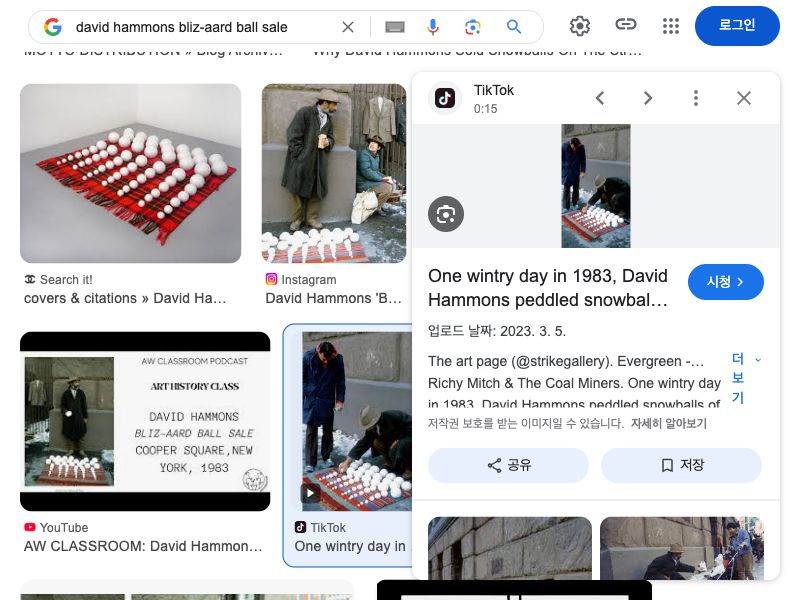Close the image preview panel
Viewport: 800px width, 600px height.
(744, 98)
